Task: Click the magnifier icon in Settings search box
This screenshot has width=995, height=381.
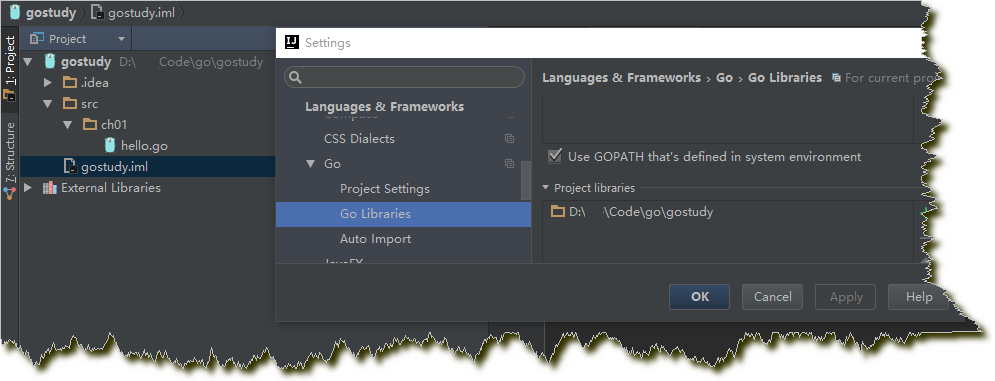Action: [x=295, y=77]
